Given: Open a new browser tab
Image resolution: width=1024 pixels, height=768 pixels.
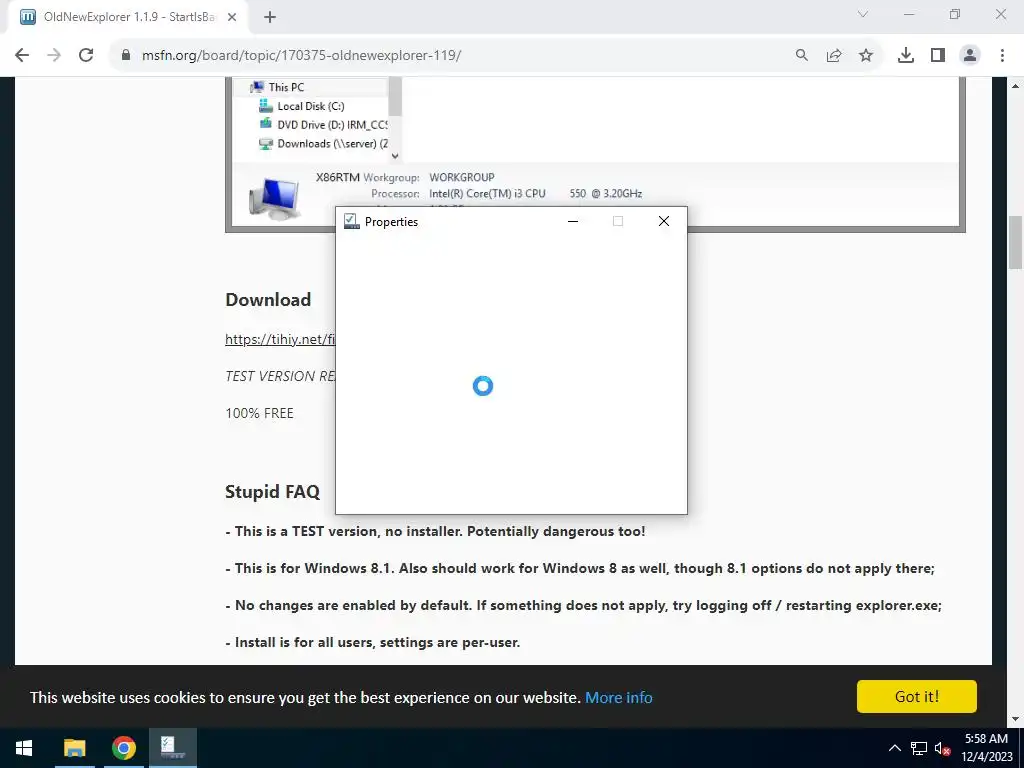Looking at the screenshot, I should 270,17.
